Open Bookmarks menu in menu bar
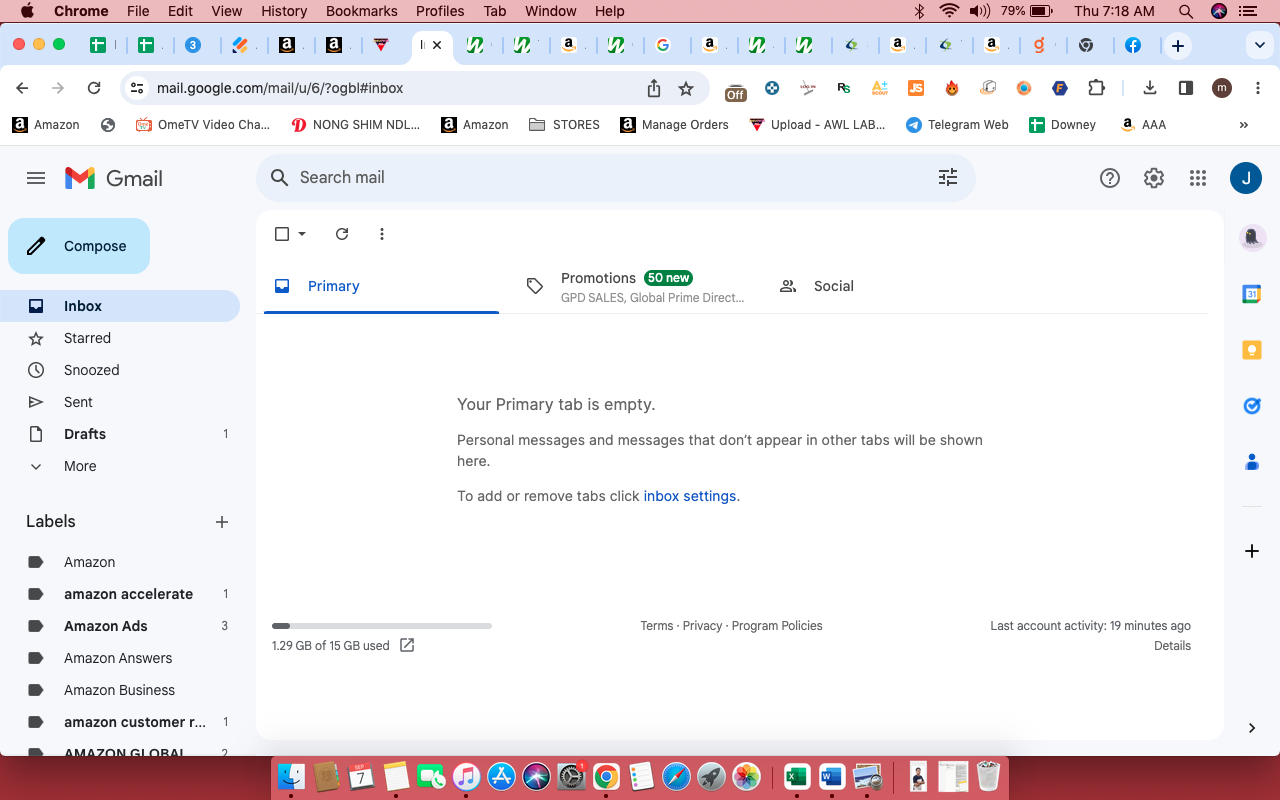Image resolution: width=1280 pixels, height=800 pixels. (x=362, y=11)
